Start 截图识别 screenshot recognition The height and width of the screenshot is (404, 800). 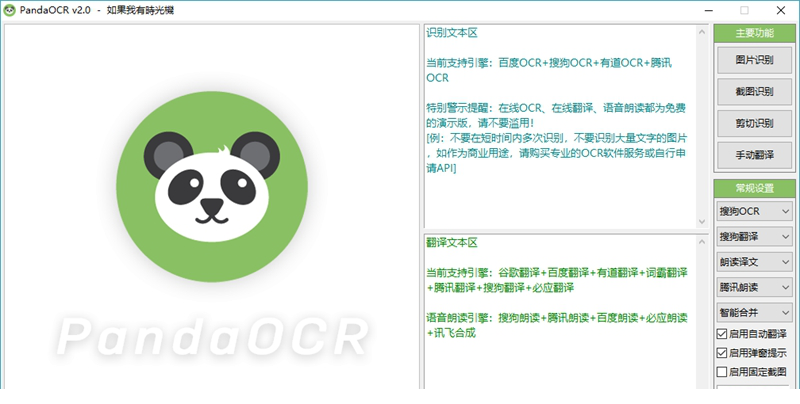(754, 92)
